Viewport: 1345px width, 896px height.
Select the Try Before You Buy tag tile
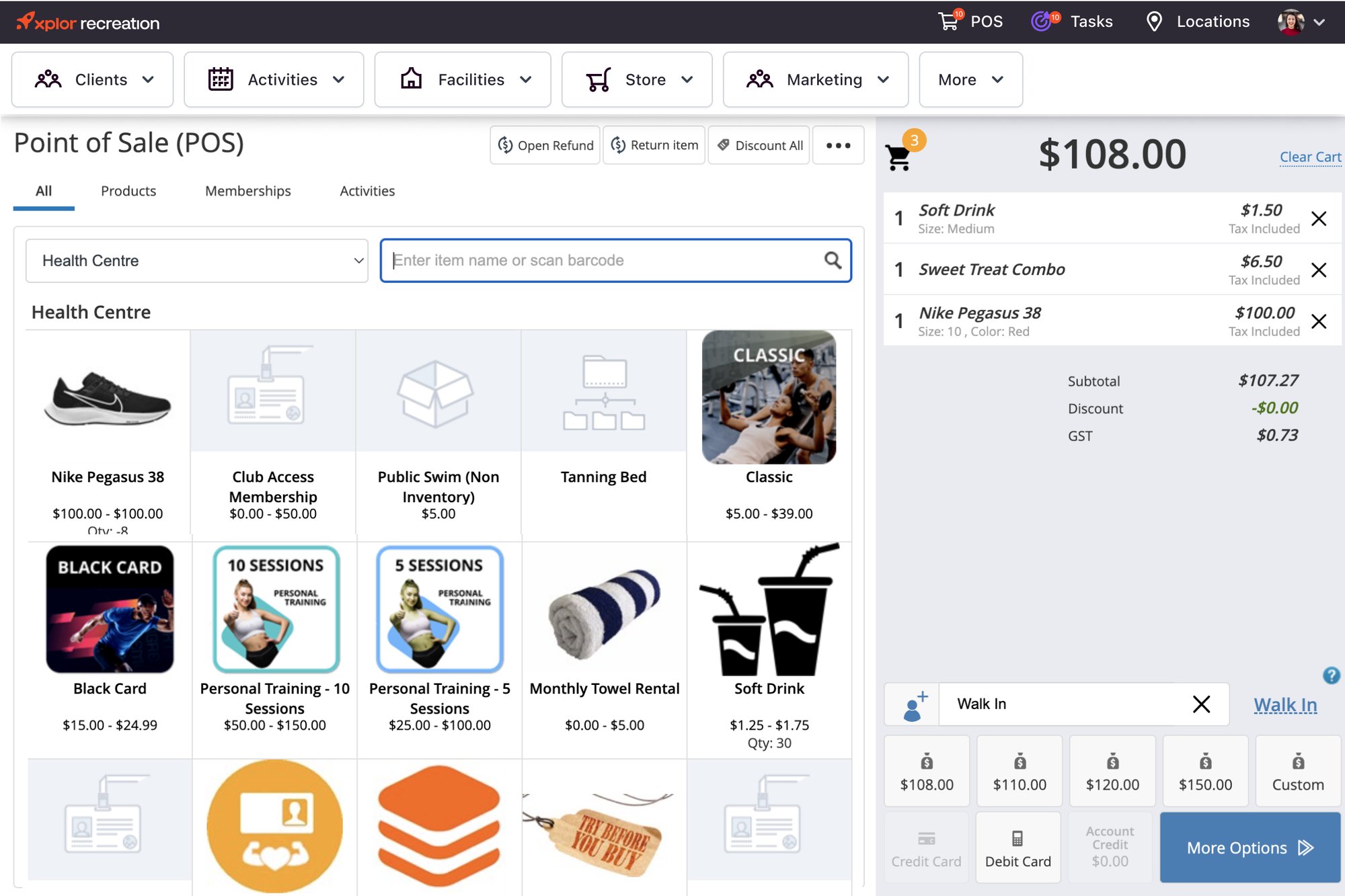coord(605,827)
